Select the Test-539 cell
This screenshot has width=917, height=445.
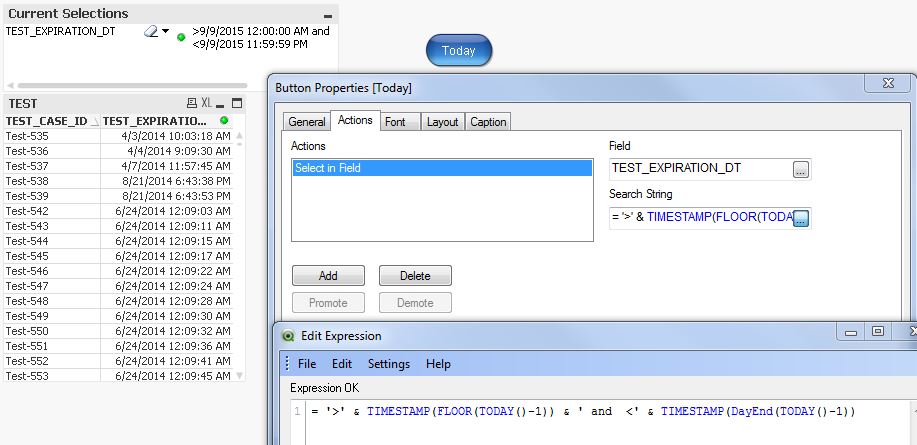pyautogui.click(x=52, y=196)
